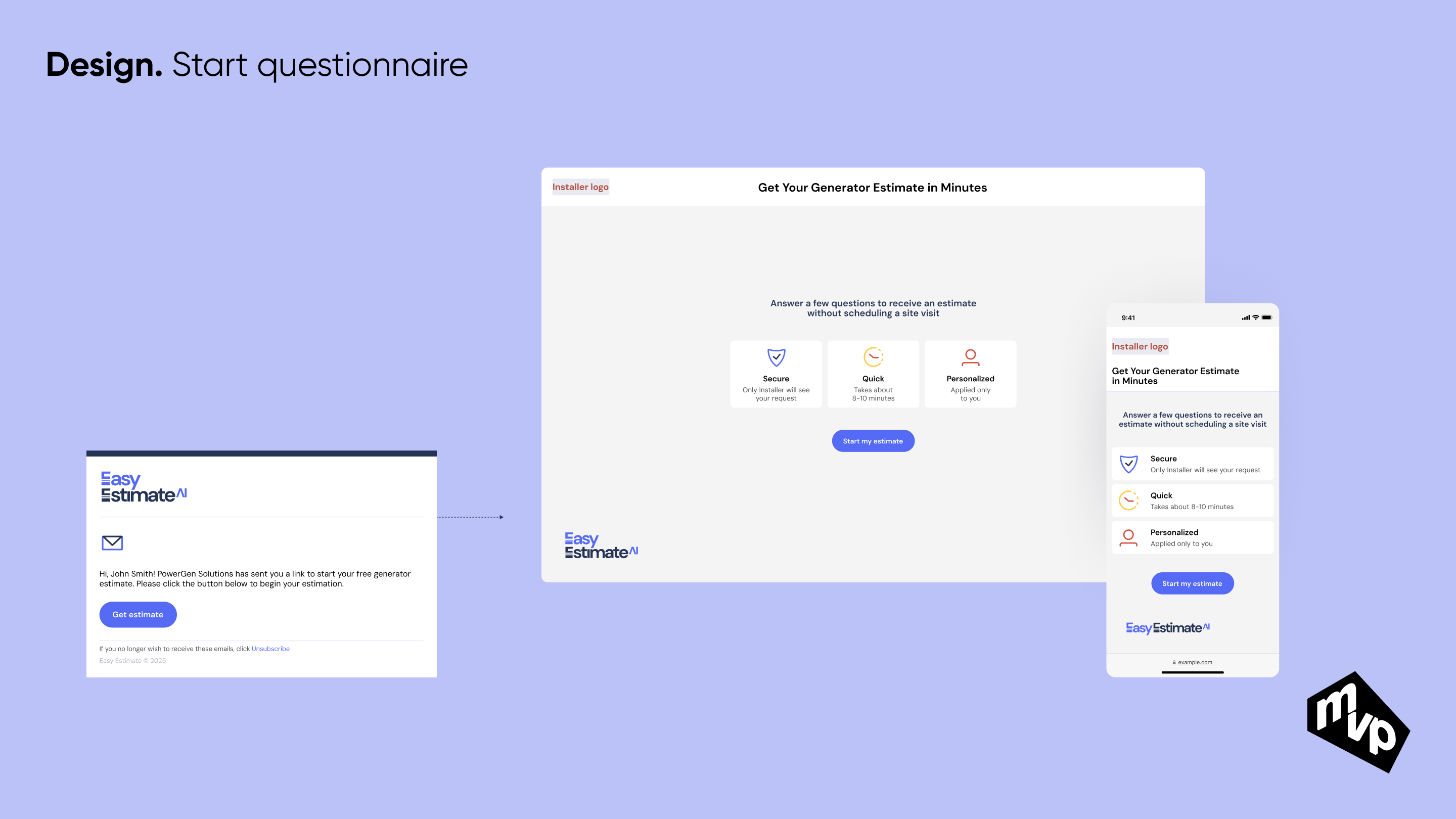The image size is (1456, 819).
Task: Click the Easy Estimate logo on the mobile screen
Action: click(1168, 628)
